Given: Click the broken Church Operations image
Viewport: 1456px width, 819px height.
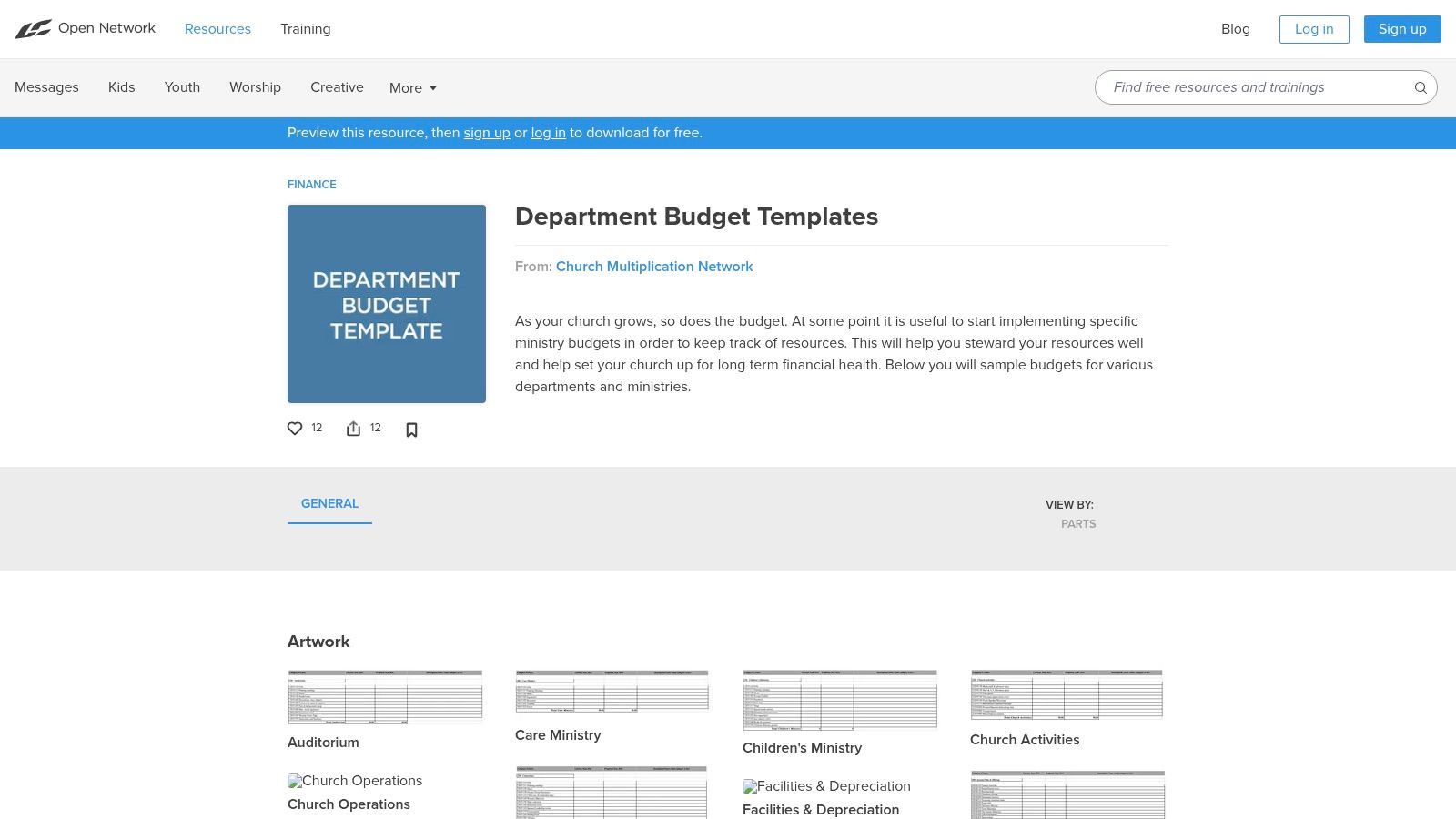Looking at the screenshot, I should 355,781.
